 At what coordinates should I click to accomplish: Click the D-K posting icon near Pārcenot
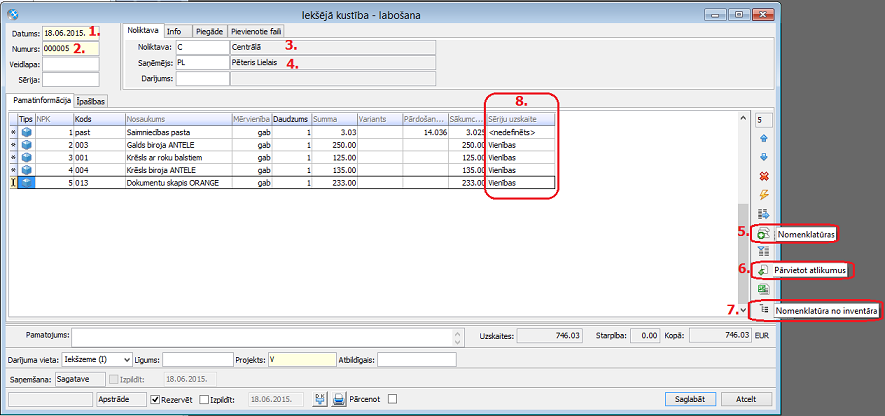pos(320,399)
